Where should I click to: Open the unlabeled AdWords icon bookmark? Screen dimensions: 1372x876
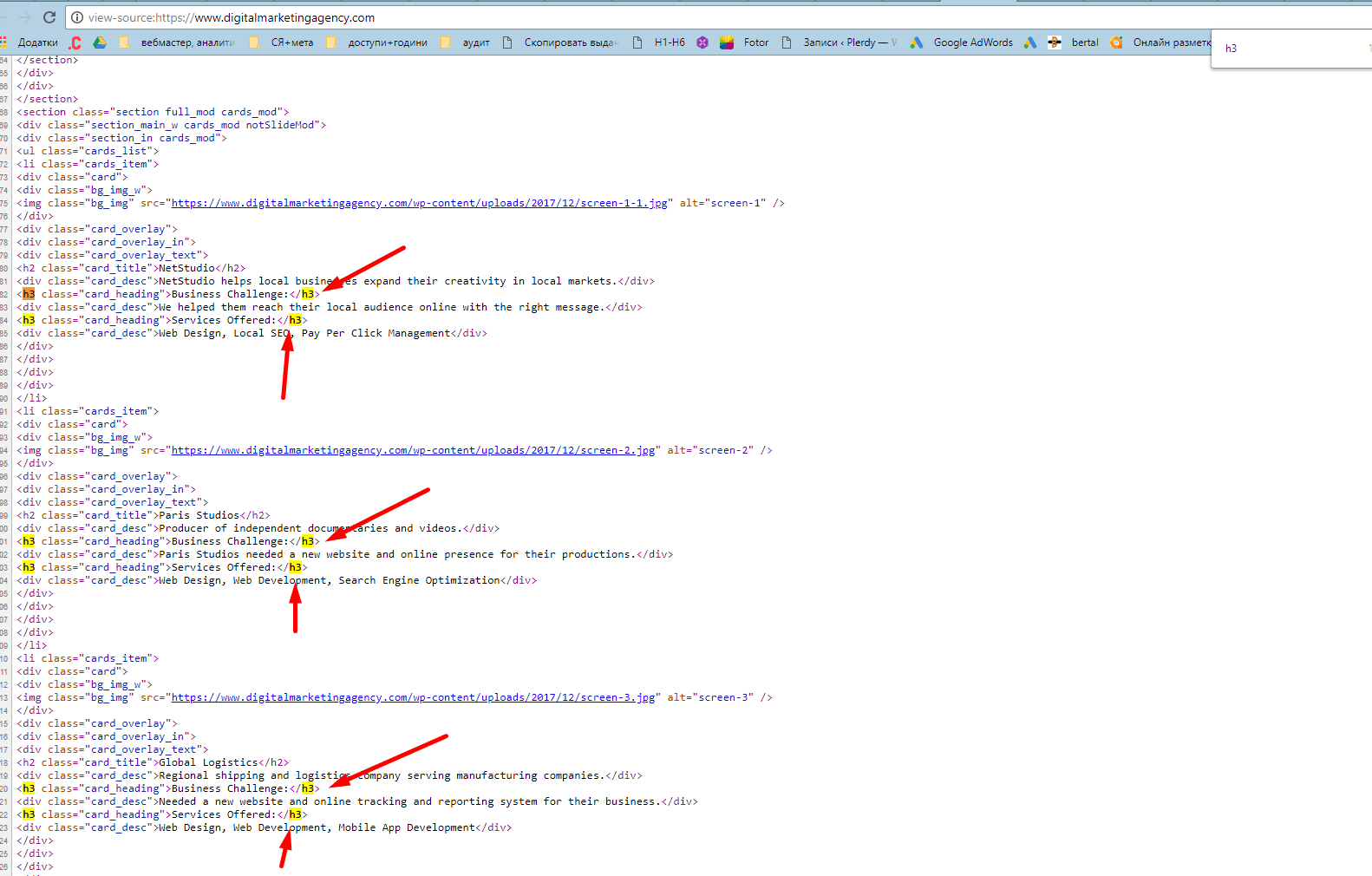pos(1030,42)
